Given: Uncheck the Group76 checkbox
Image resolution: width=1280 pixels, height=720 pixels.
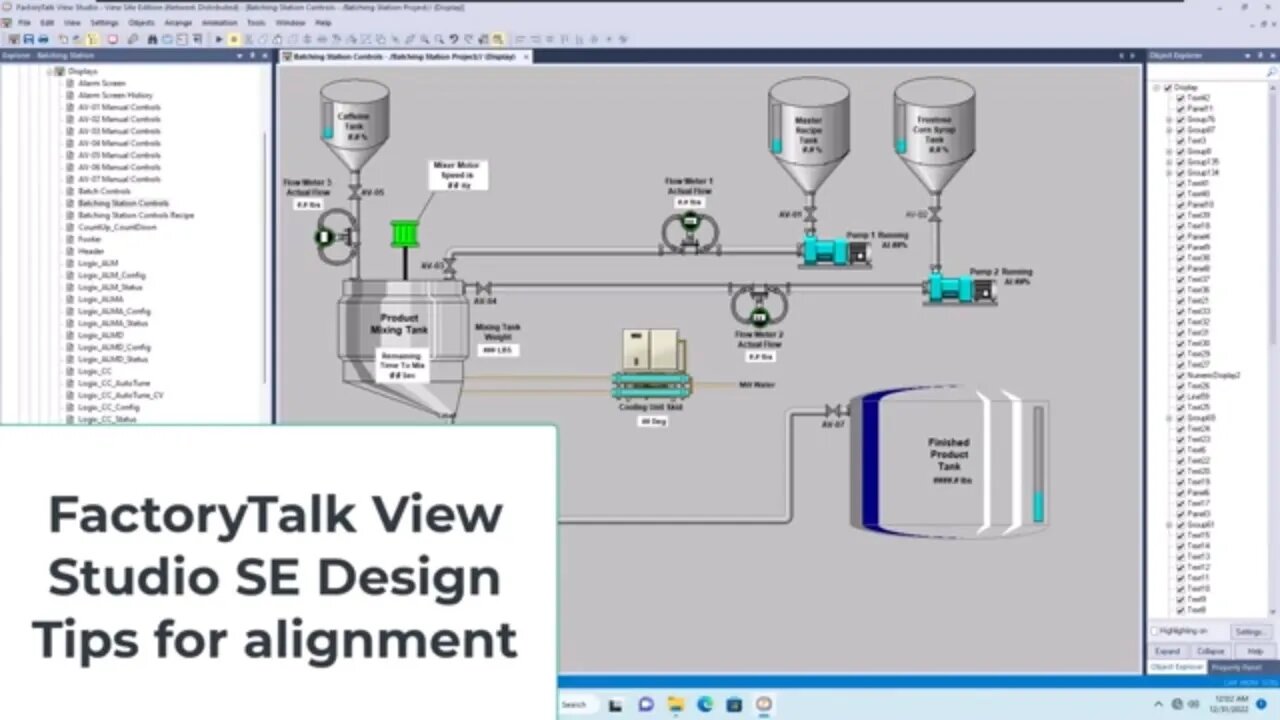Looking at the screenshot, I should [1181, 119].
